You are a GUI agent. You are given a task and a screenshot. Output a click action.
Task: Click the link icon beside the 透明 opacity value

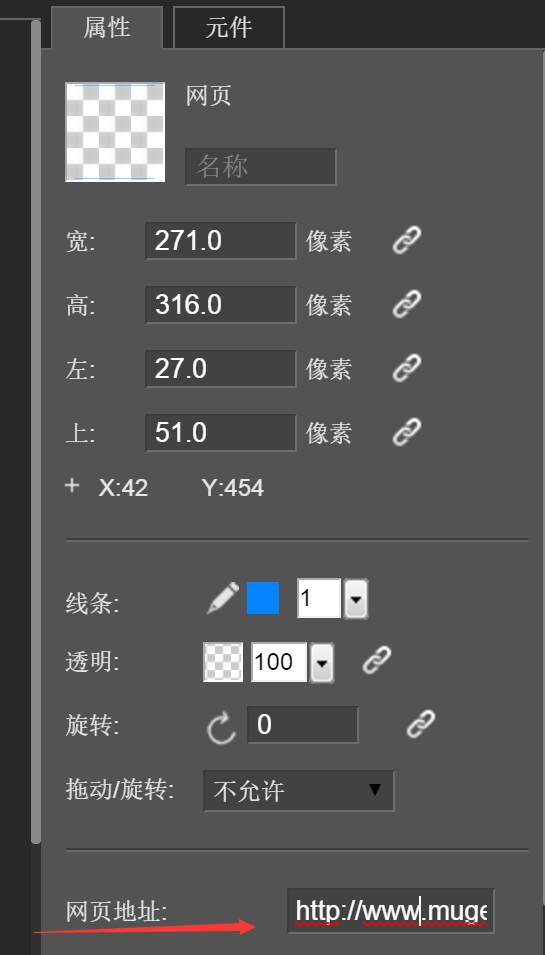tap(377, 661)
